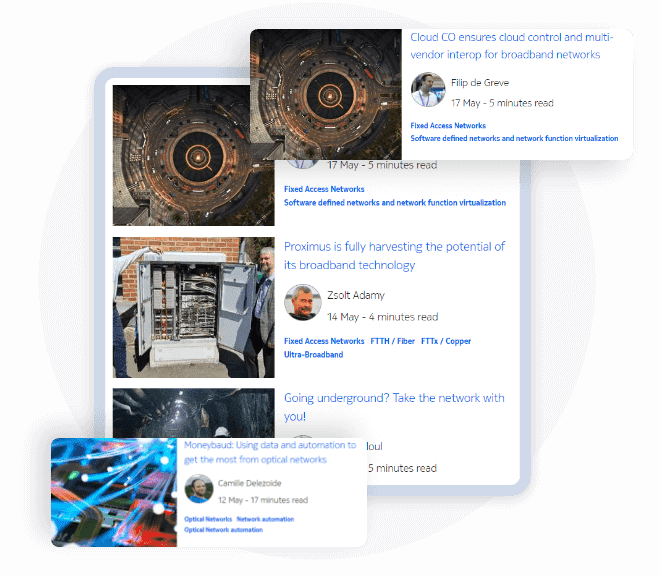Click the circular city thumbnail in top card

(x=325, y=92)
